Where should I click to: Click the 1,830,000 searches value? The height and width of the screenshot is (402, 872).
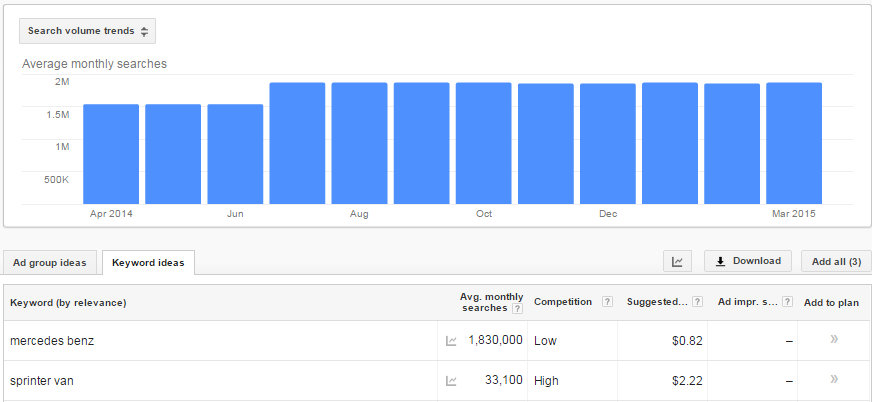[495, 340]
